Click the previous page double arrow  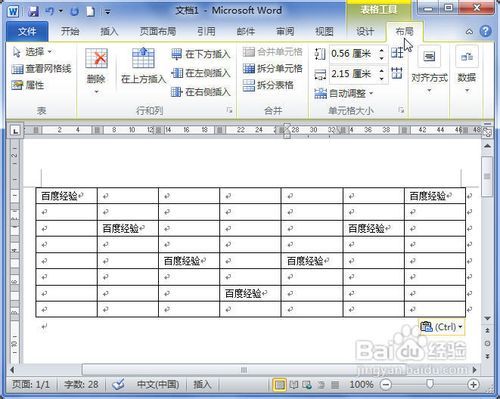(487, 330)
